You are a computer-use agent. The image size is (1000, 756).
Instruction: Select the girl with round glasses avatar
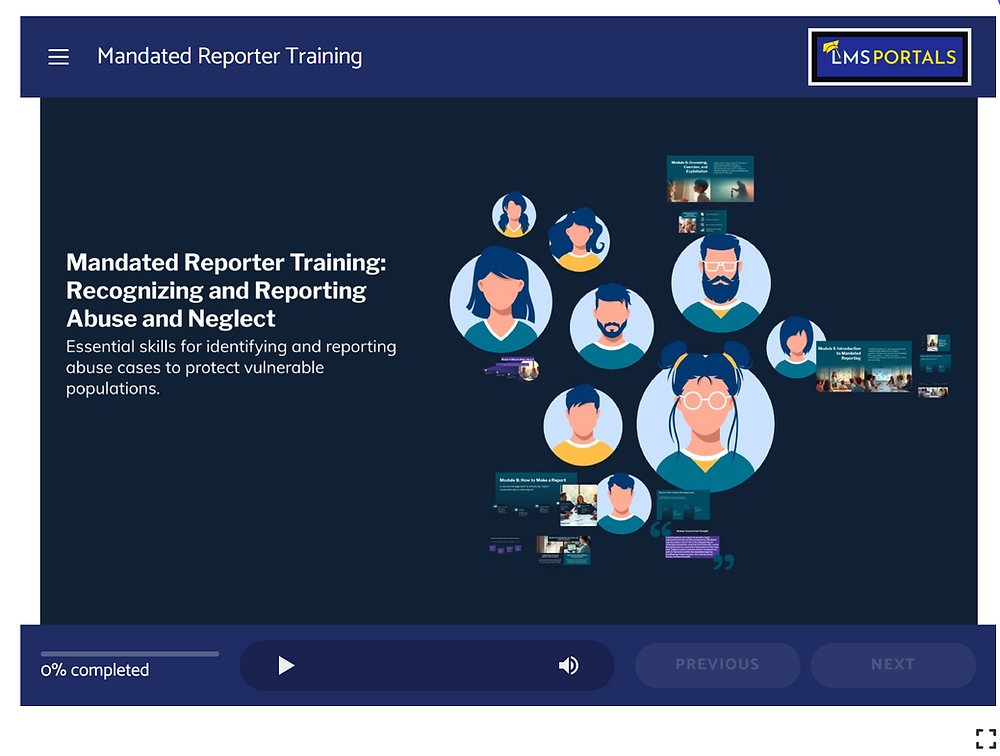[705, 418]
